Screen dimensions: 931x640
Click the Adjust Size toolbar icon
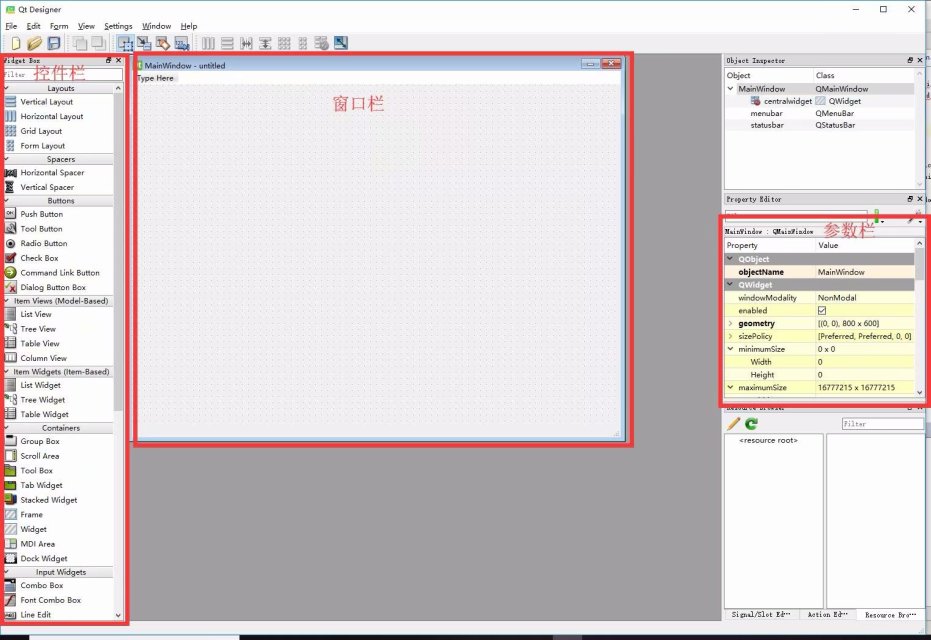pyautogui.click(x=341, y=43)
